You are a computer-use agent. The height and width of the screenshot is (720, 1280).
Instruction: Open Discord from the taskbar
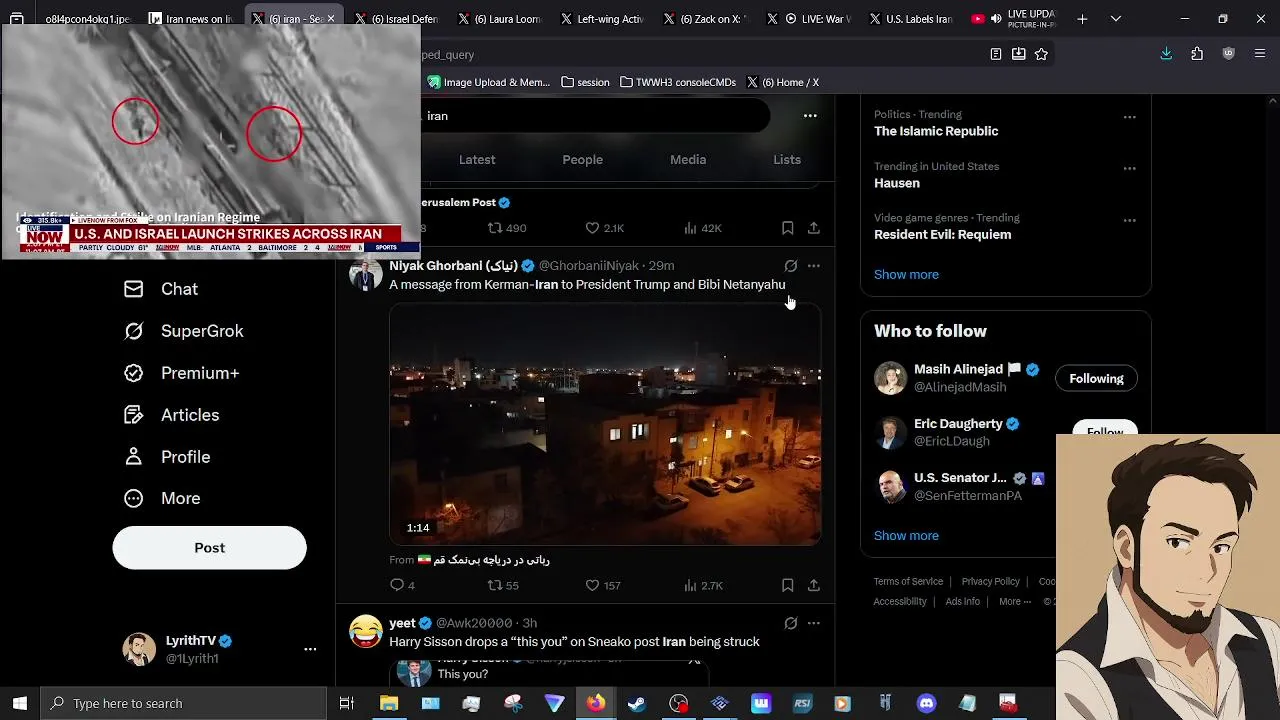[926, 703]
